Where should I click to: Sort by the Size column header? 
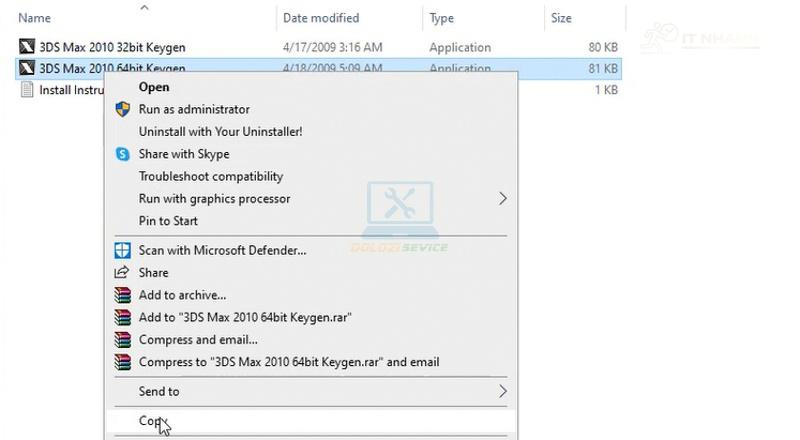pyautogui.click(x=561, y=18)
